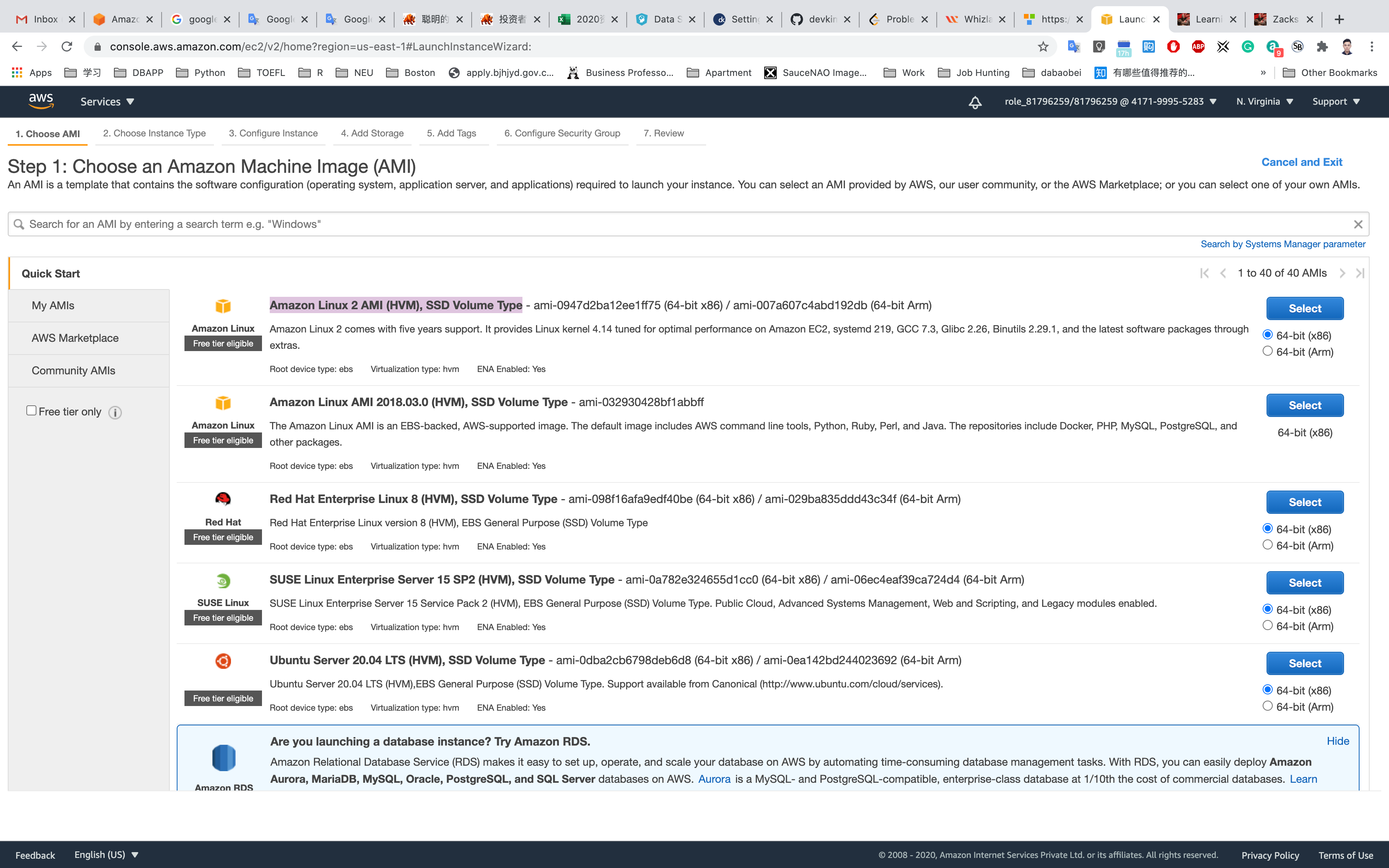Image resolution: width=1389 pixels, height=868 pixels.
Task: Click the Cancel and Exit link
Action: coord(1301,162)
